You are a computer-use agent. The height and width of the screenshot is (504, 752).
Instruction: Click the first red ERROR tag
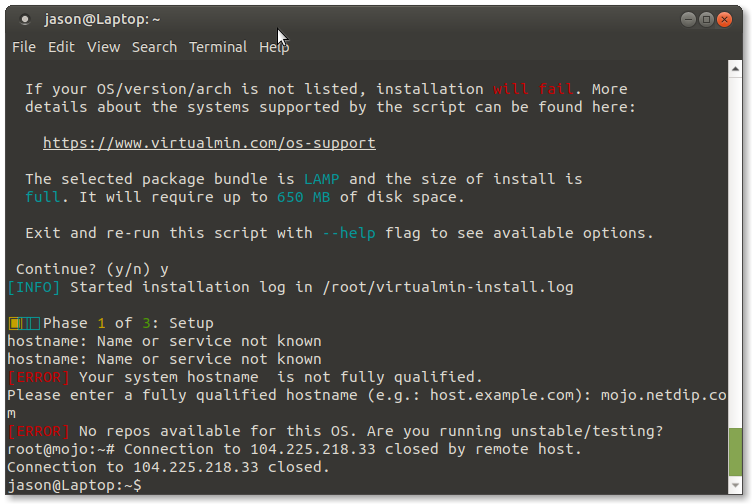38,377
